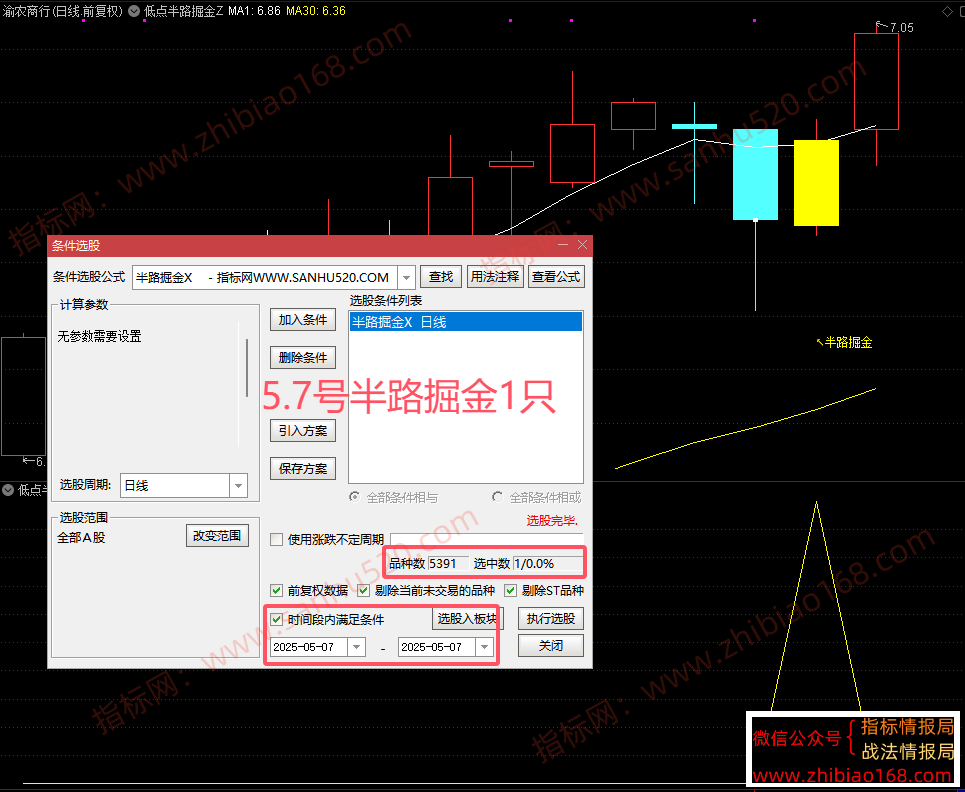The height and width of the screenshot is (792, 965).
Task: Click the MA30: 6.36 indicator label
Action: coord(316,11)
